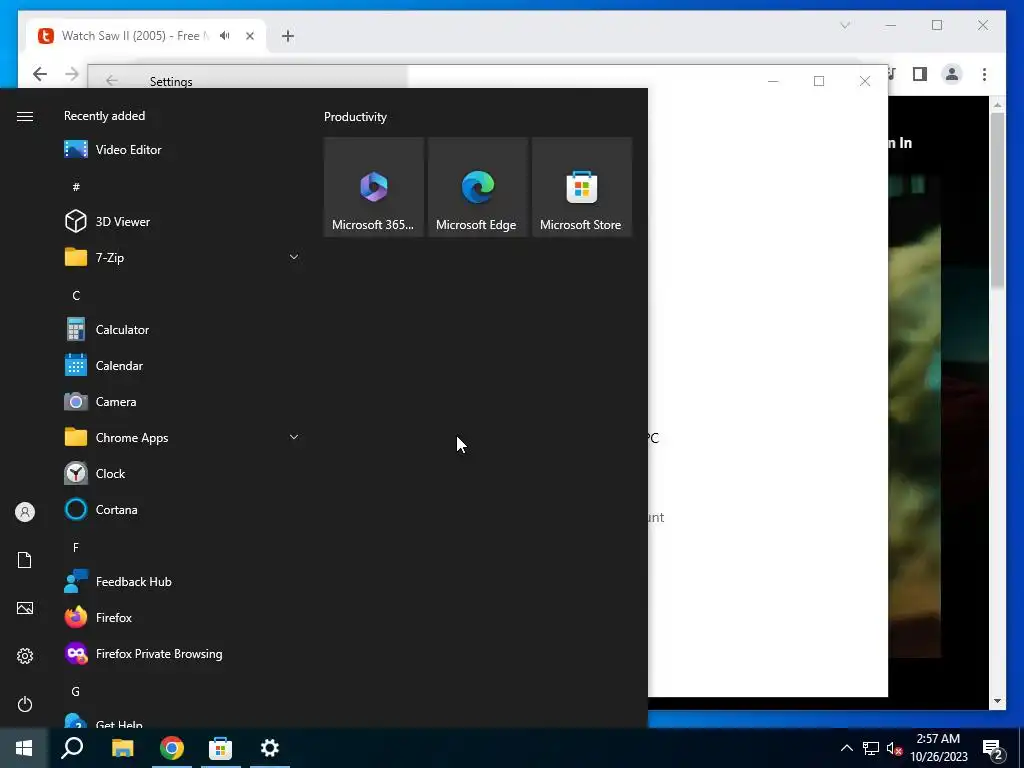Open Chrome profile menu
This screenshot has width=1024, height=768.
coord(952,74)
